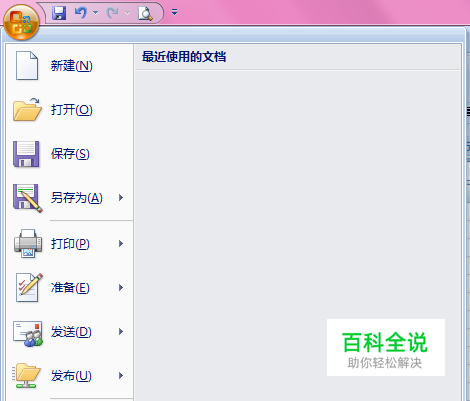The width and height of the screenshot is (470, 401).
Task: Click the round Office button
Action: click(21, 22)
